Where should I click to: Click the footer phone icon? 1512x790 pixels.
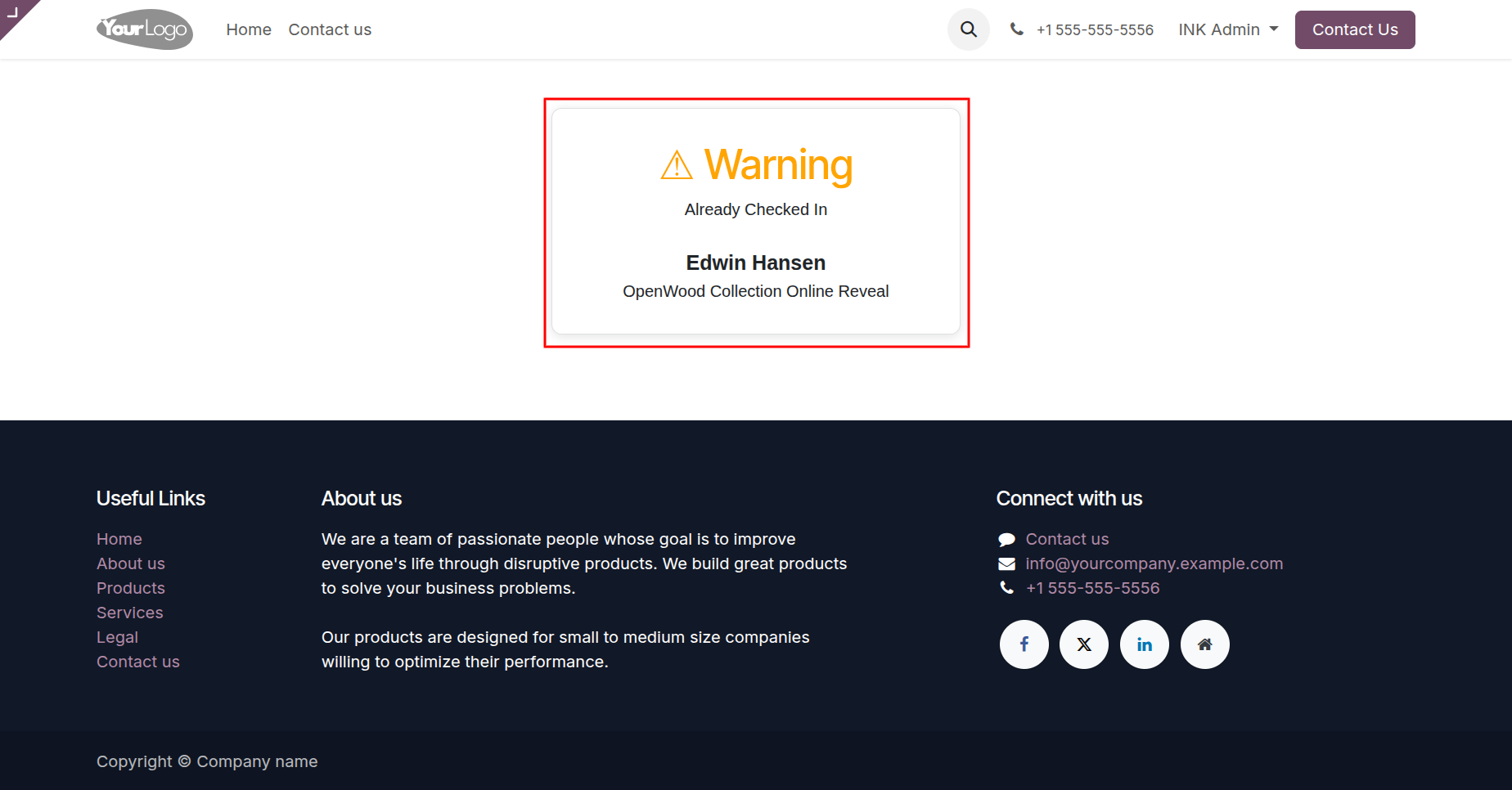[1006, 588]
